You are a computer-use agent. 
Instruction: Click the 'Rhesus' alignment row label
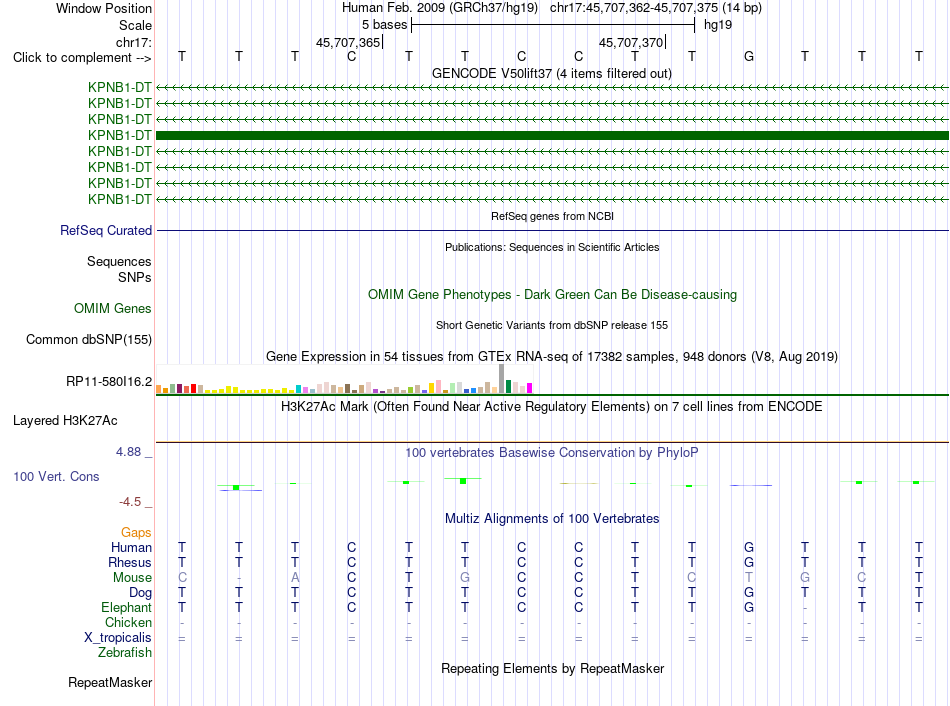tap(130, 563)
